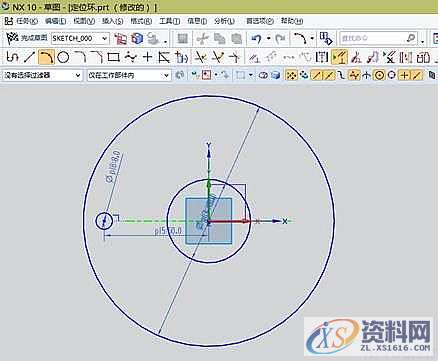Select the Studio Spline tool
Viewport: 438px width, 361px height.
click(x=131, y=57)
